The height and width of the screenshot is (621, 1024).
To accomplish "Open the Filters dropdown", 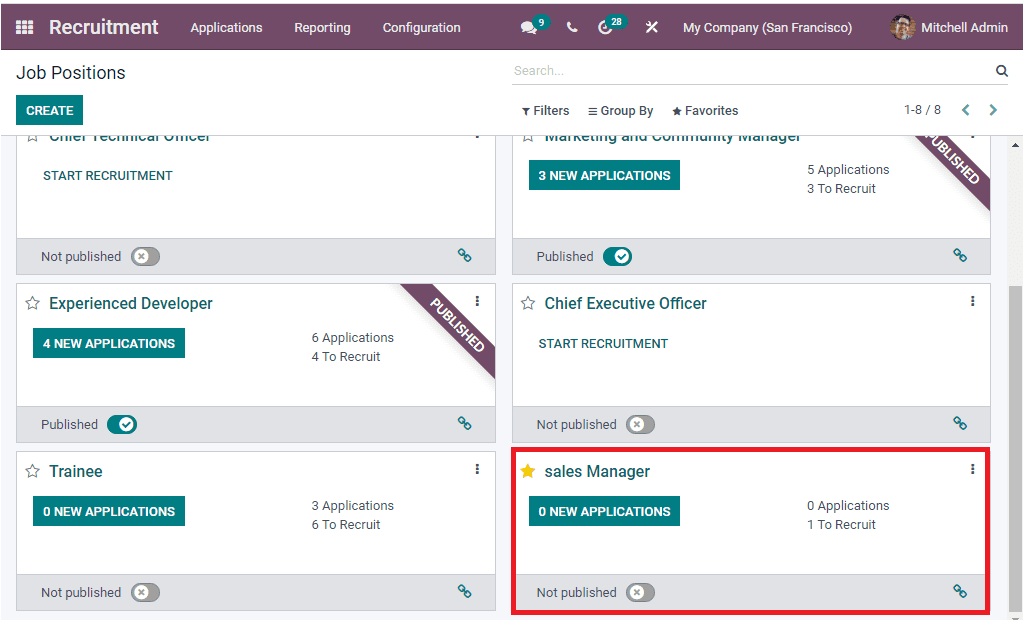I will pos(545,111).
